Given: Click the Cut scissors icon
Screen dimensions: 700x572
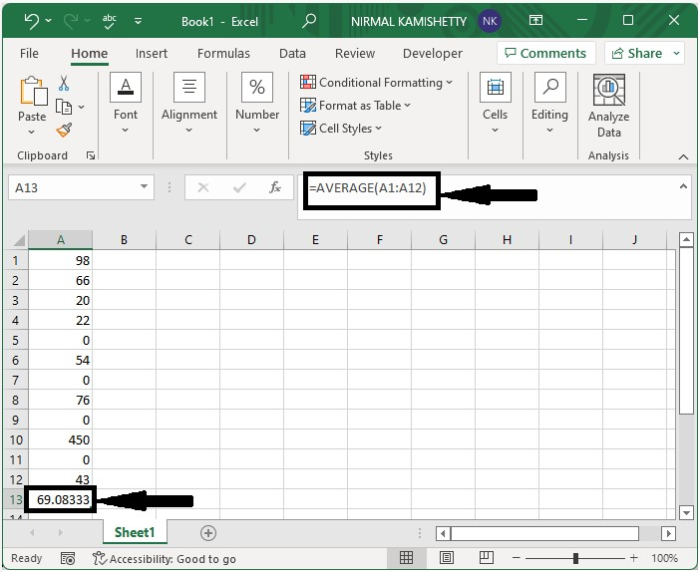Looking at the screenshot, I should pos(64,84).
